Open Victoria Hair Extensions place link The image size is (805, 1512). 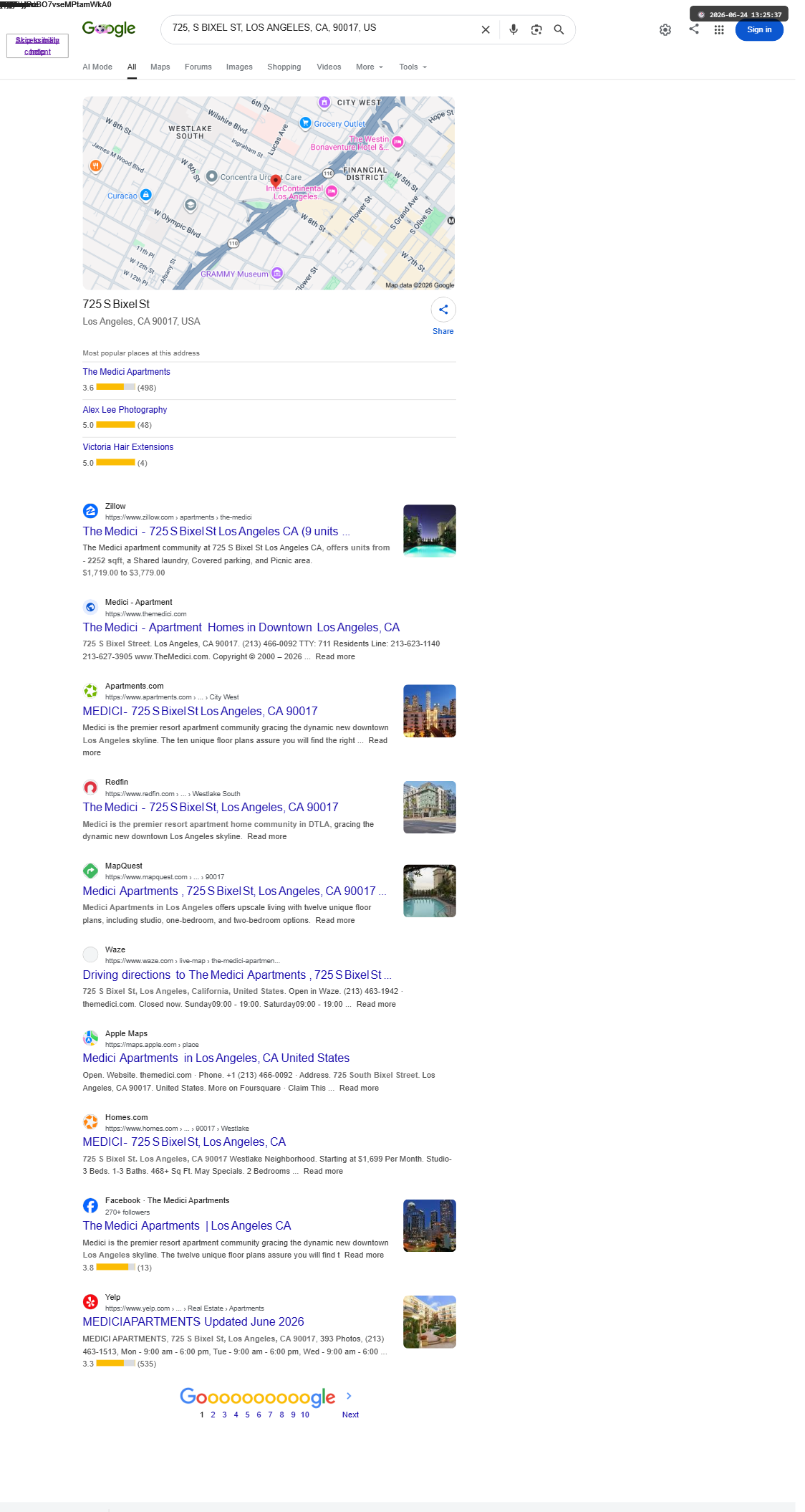[128, 447]
